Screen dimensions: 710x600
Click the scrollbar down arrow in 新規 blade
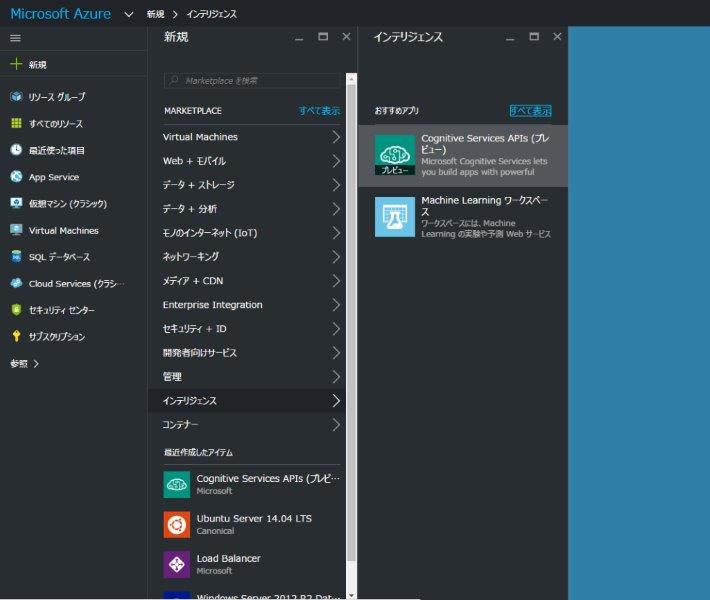(x=351, y=595)
